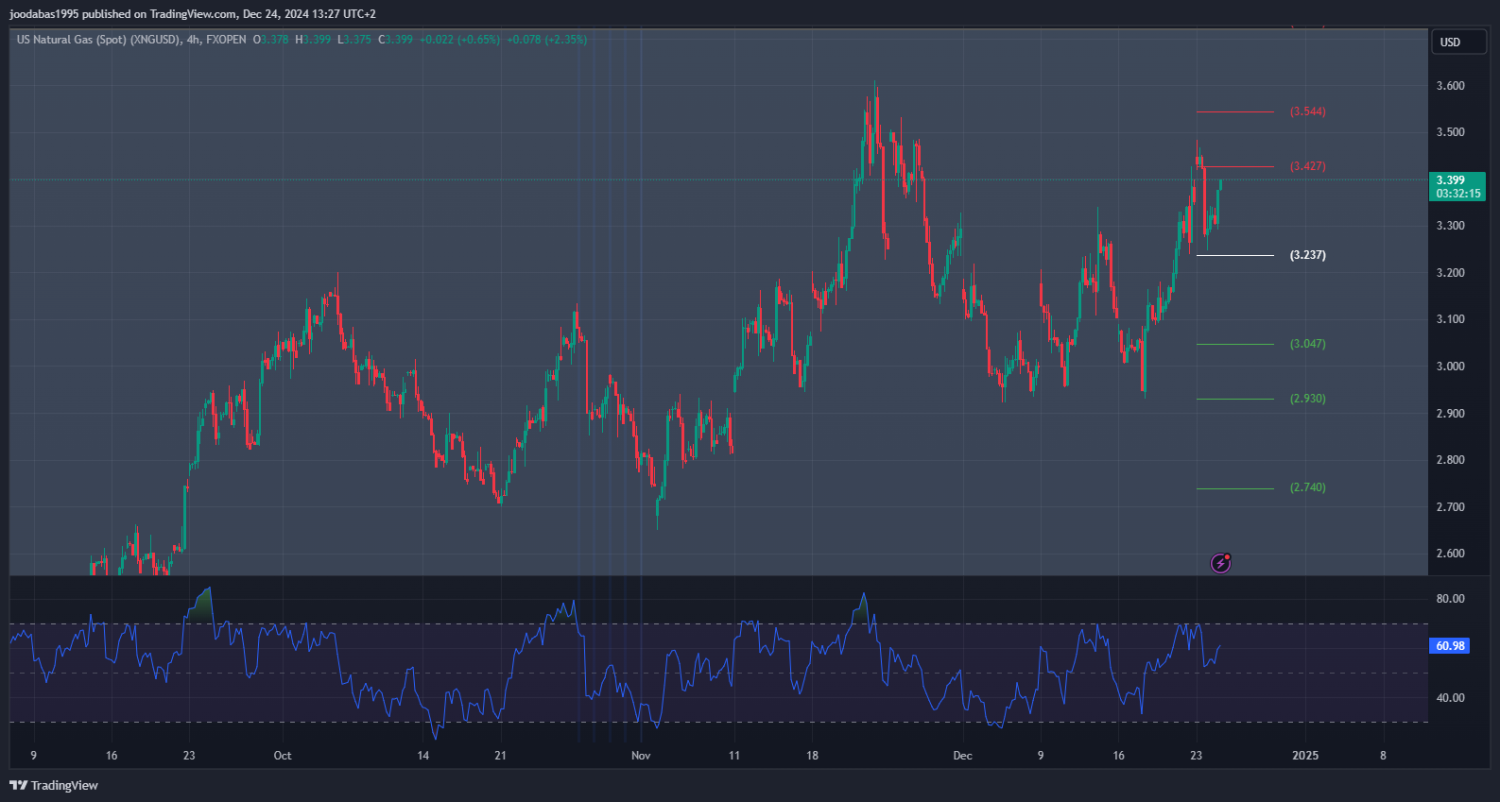Select the green 2.740 support level label
Image resolution: width=1500 pixels, height=802 pixels.
pyautogui.click(x=1308, y=488)
